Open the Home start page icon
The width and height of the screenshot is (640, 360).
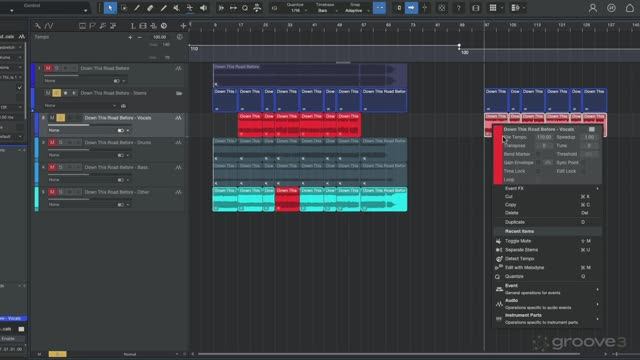tap(630, 8)
